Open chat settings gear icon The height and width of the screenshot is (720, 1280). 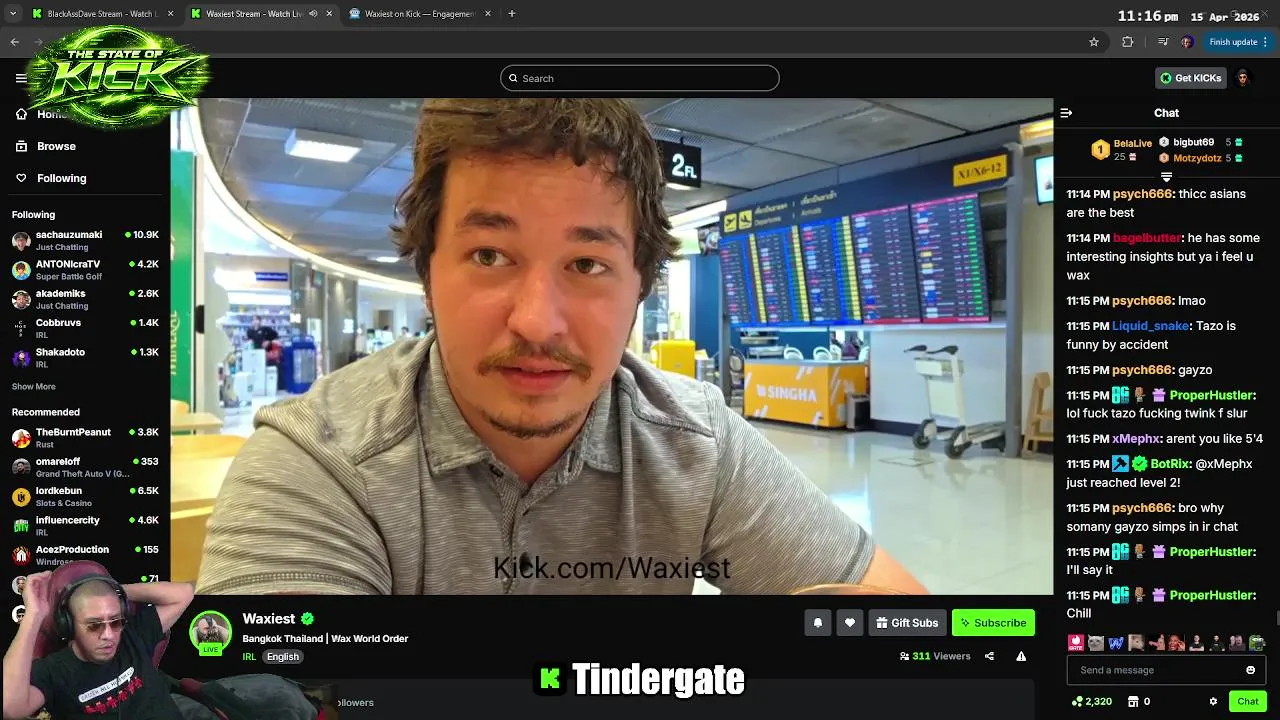(x=1213, y=702)
